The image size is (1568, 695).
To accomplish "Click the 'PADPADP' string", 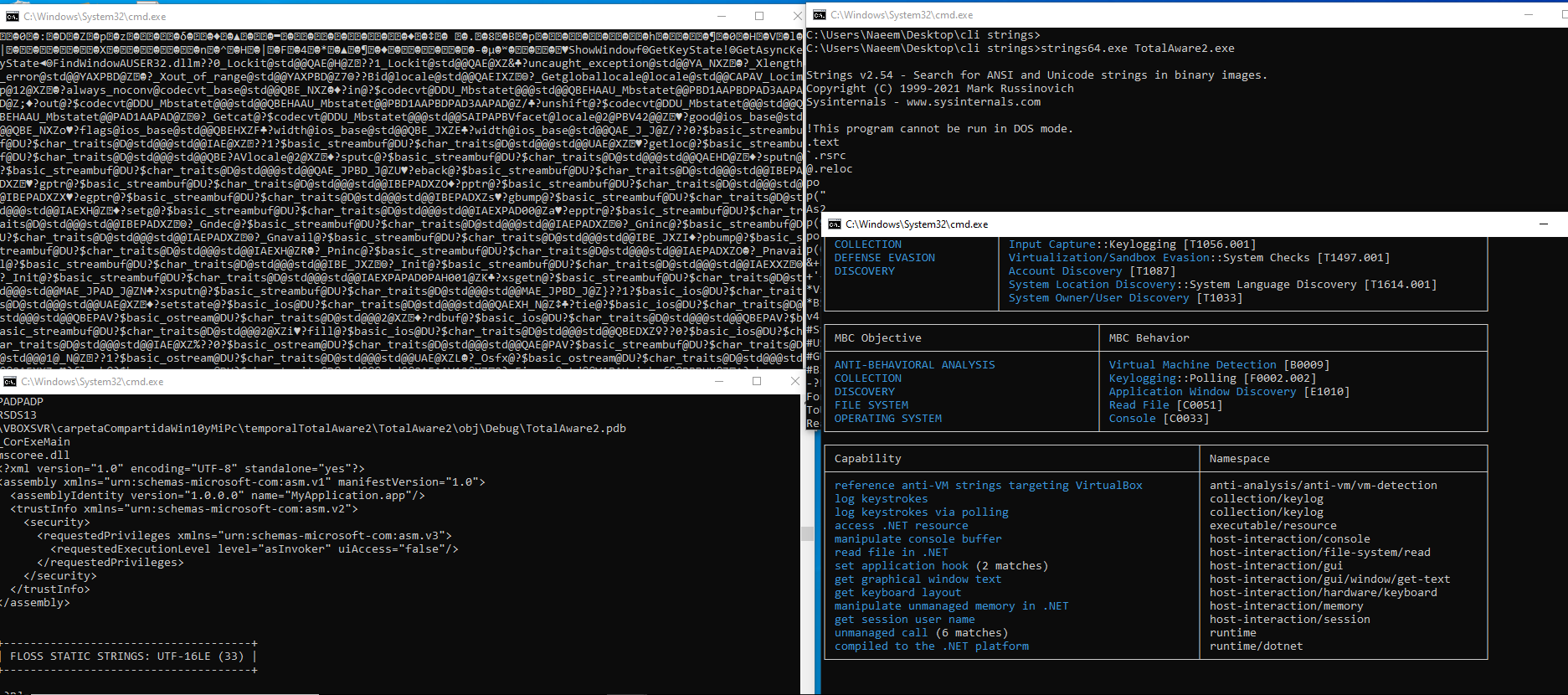I will tap(22, 402).
